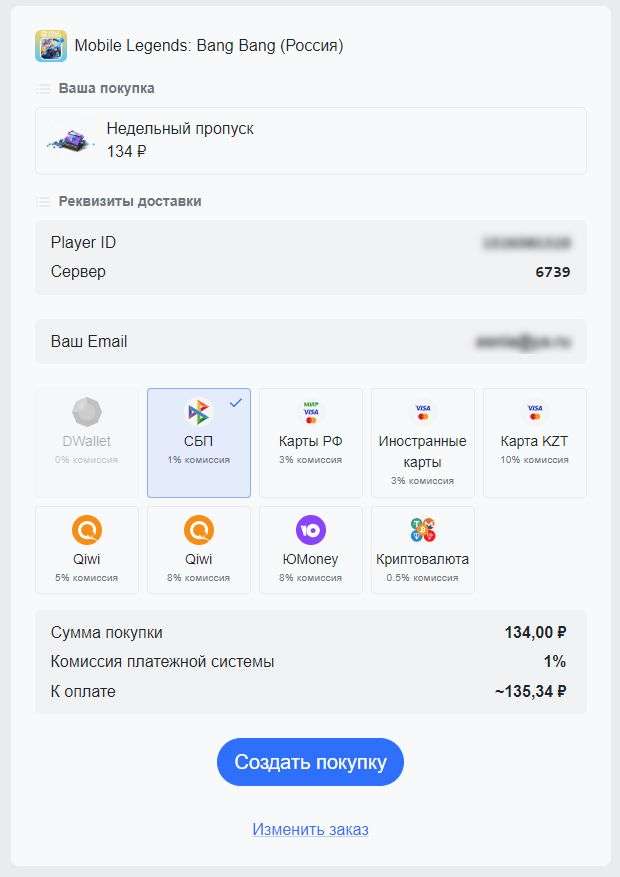Click the "Ваш Email" field
The width and height of the screenshot is (620, 877).
point(310,342)
